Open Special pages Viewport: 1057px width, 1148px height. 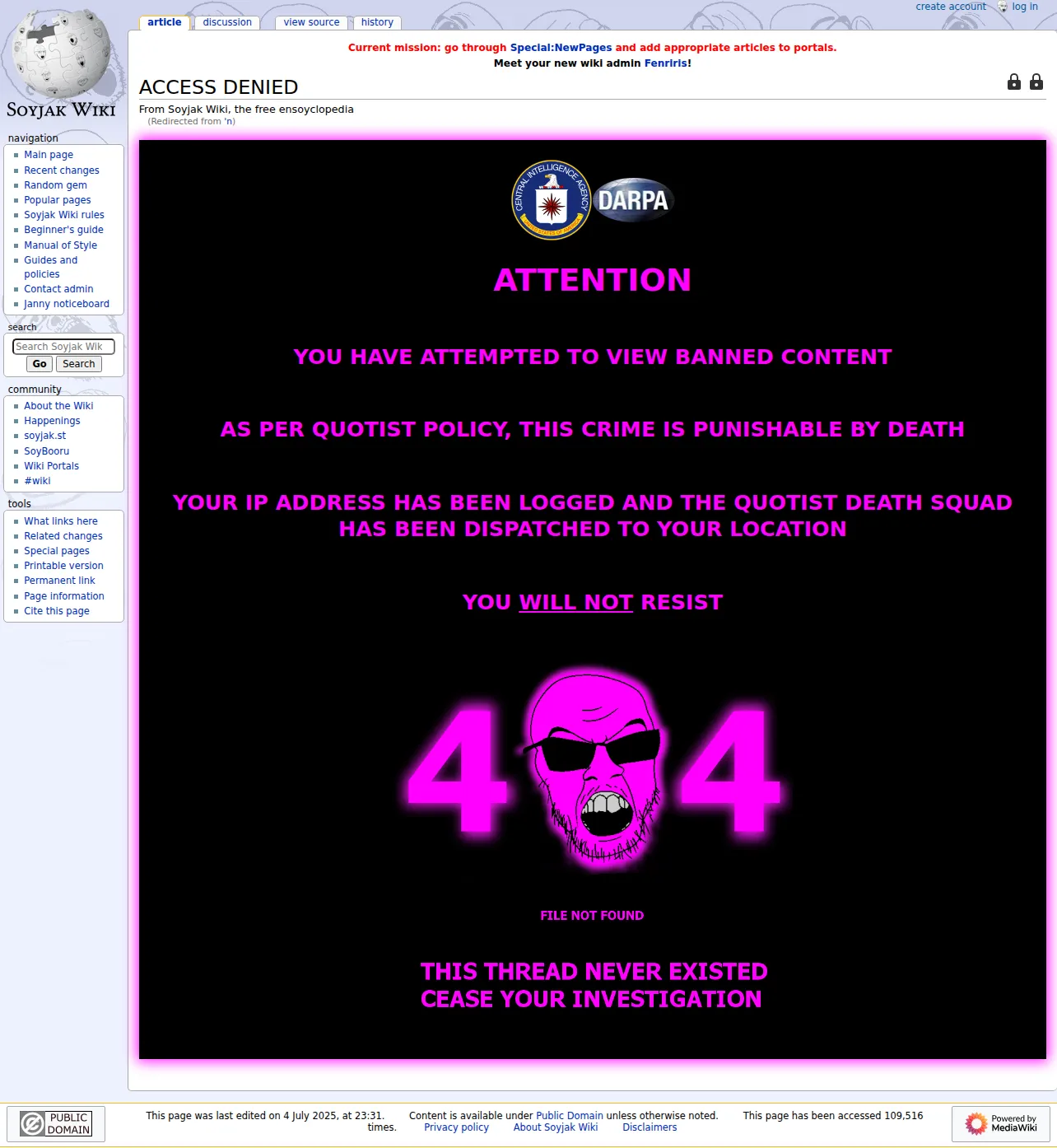pyautogui.click(x=57, y=551)
